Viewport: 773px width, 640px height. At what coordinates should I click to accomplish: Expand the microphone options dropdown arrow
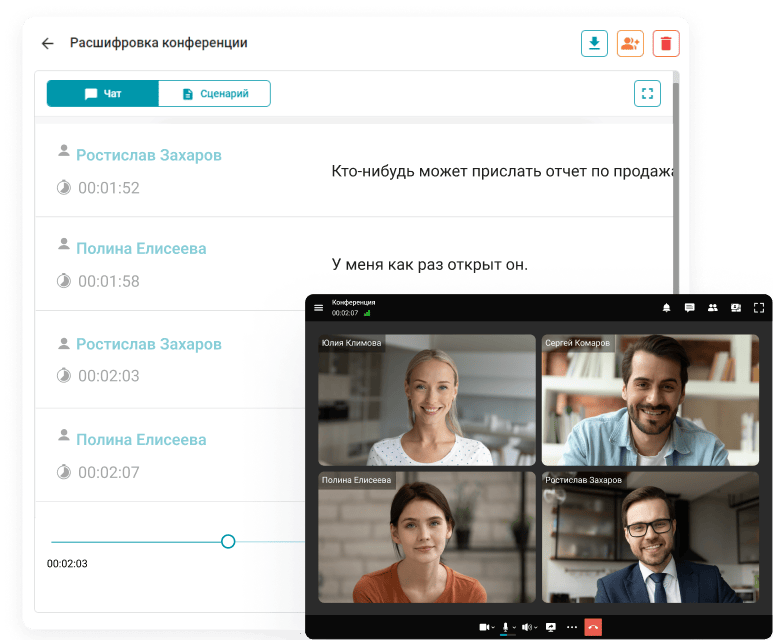(x=514, y=628)
